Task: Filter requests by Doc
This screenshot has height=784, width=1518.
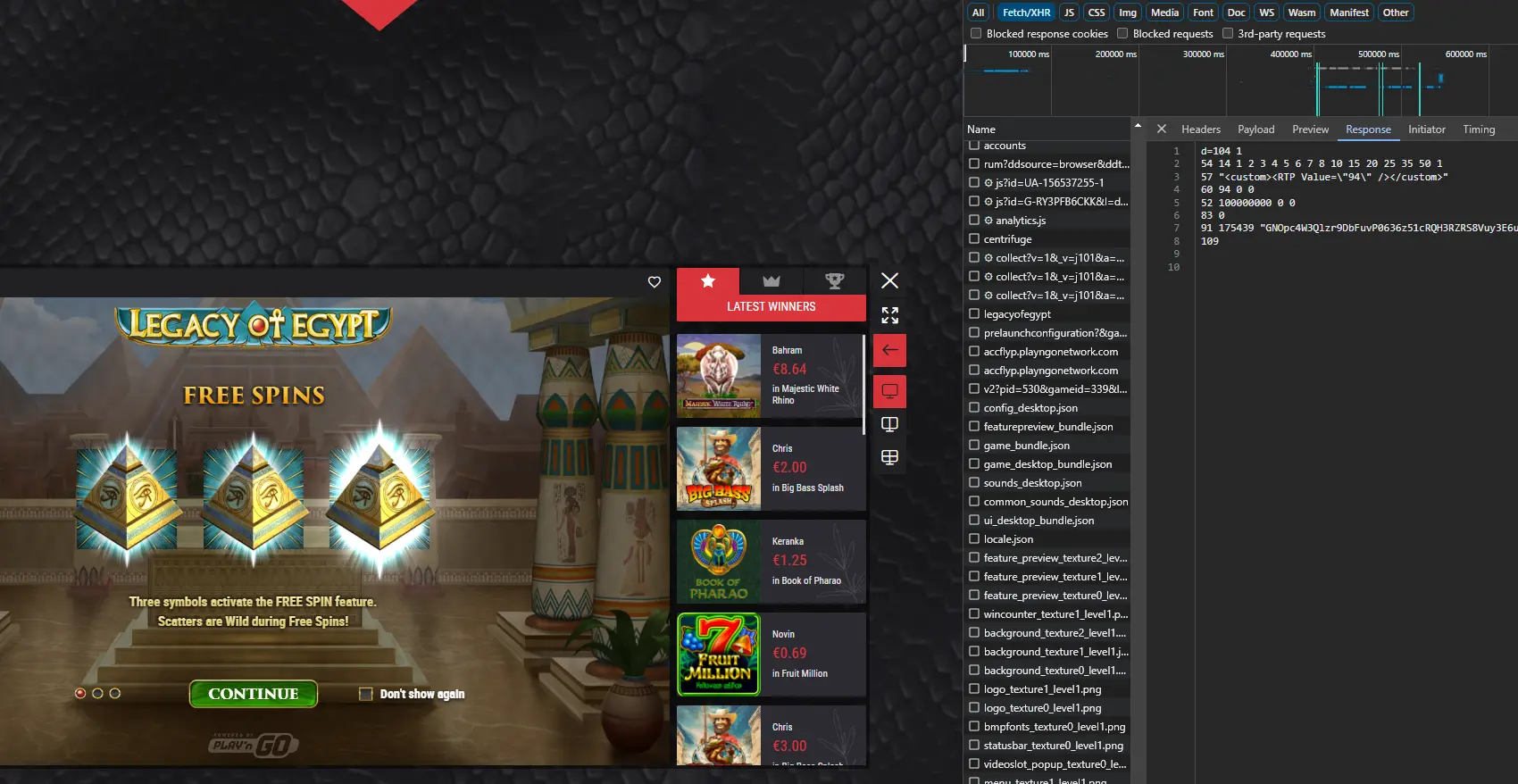Action: pos(1236,13)
